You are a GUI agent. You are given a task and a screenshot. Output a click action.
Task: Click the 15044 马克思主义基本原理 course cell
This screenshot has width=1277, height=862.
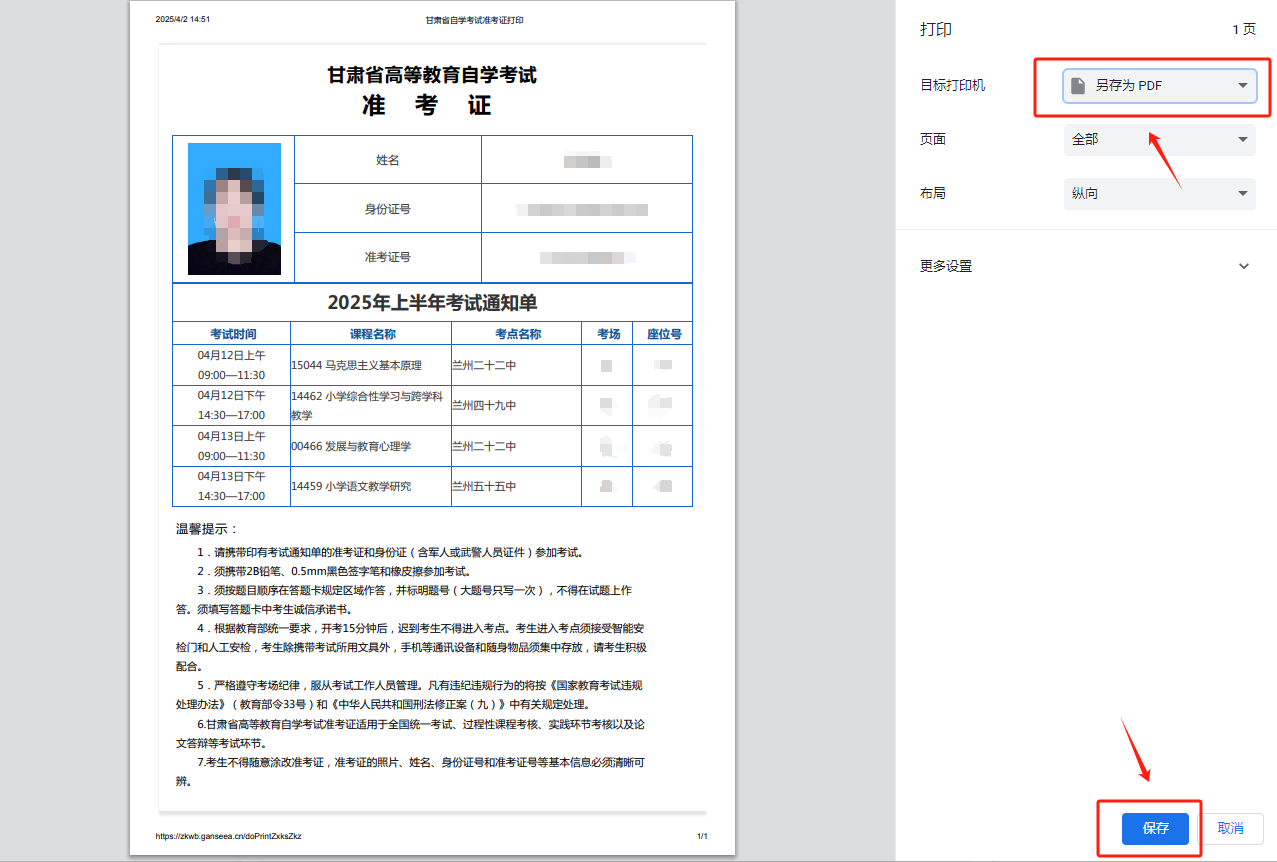pyautogui.click(x=356, y=366)
